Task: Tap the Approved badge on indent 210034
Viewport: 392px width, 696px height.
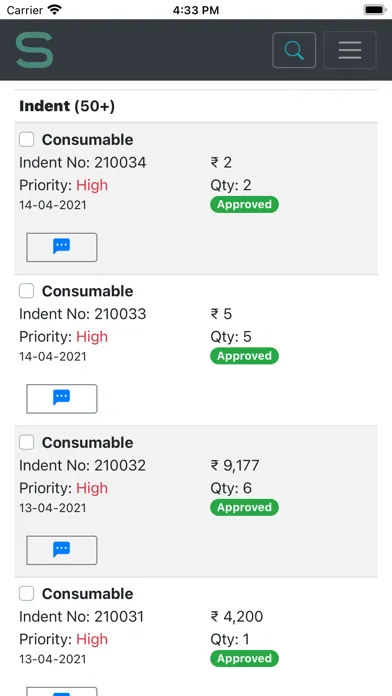Action: click(x=244, y=205)
